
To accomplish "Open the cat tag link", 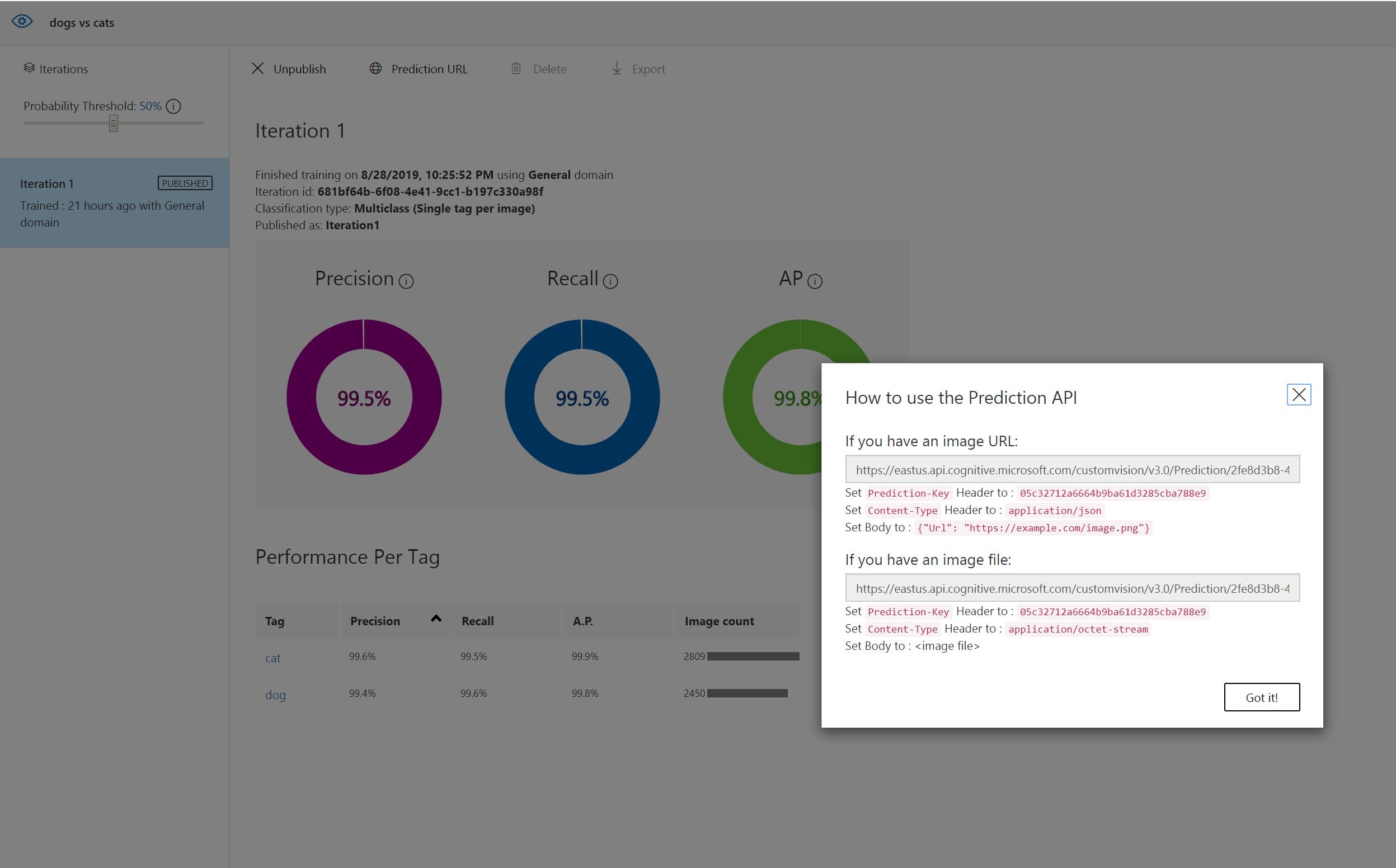I will (273, 658).
